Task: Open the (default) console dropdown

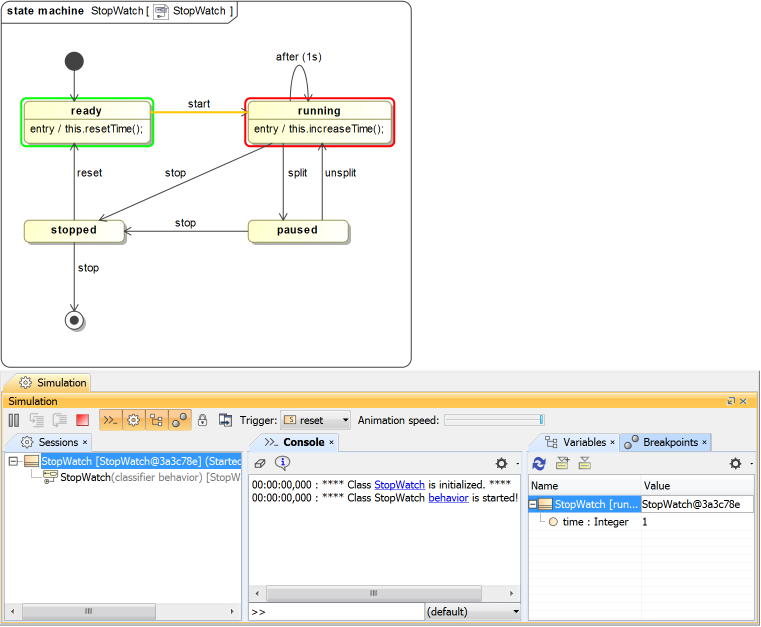Action: point(472,612)
